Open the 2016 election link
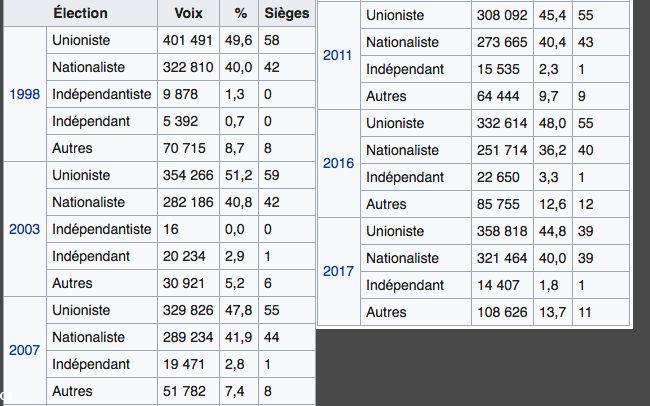The width and height of the screenshot is (650, 406). click(x=338, y=163)
